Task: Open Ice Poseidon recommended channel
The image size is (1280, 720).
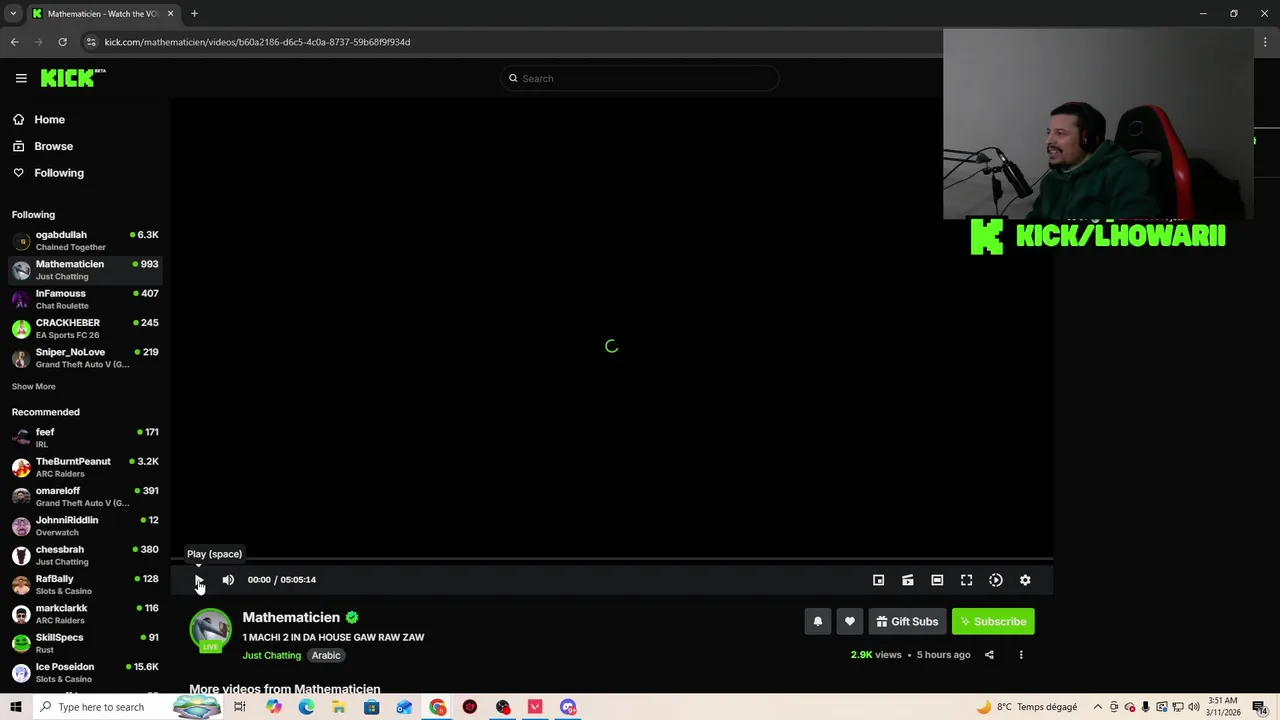Action: (85, 672)
